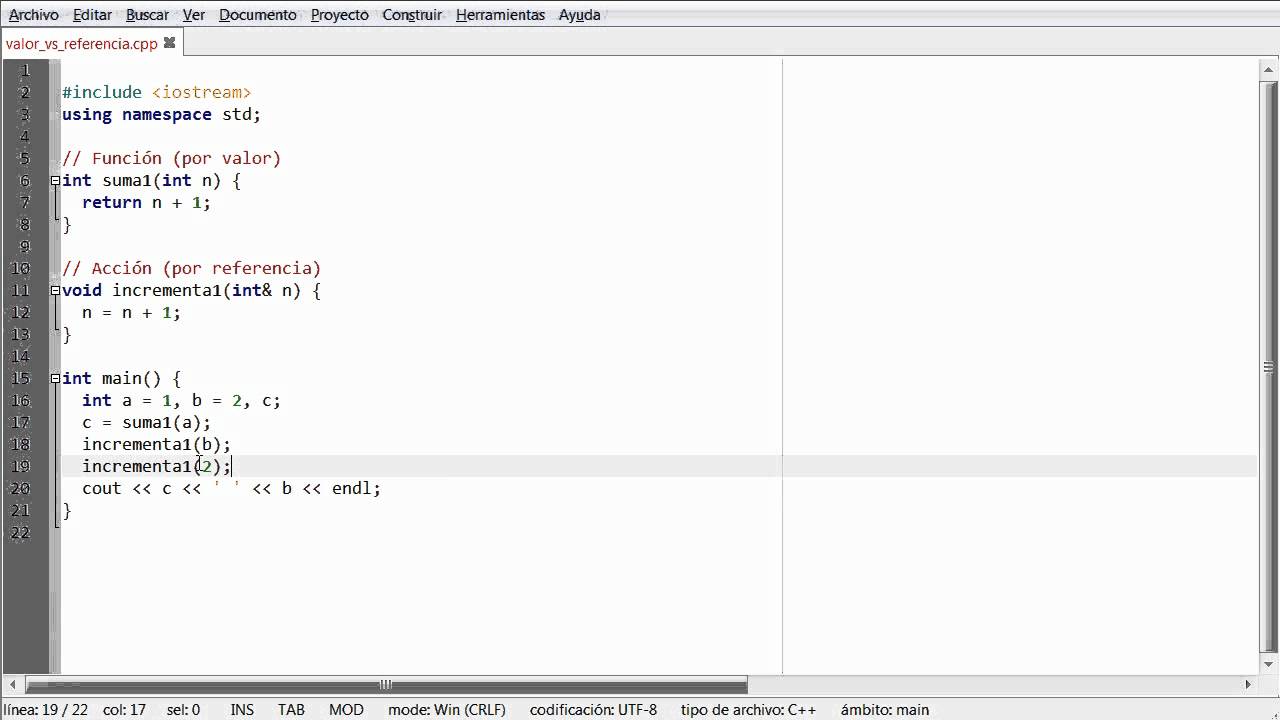Click the cout statement on line 20
Image resolution: width=1280 pixels, height=720 pixels.
point(231,488)
